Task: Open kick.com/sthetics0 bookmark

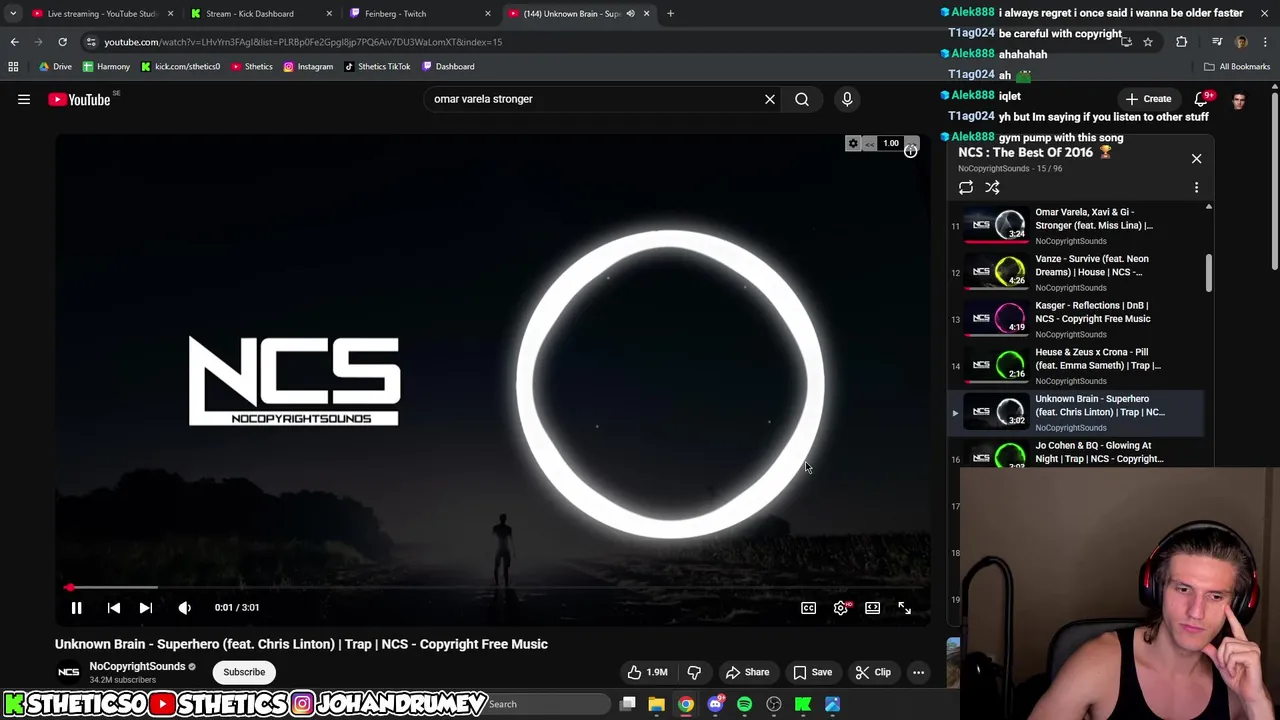Action: tap(180, 66)
